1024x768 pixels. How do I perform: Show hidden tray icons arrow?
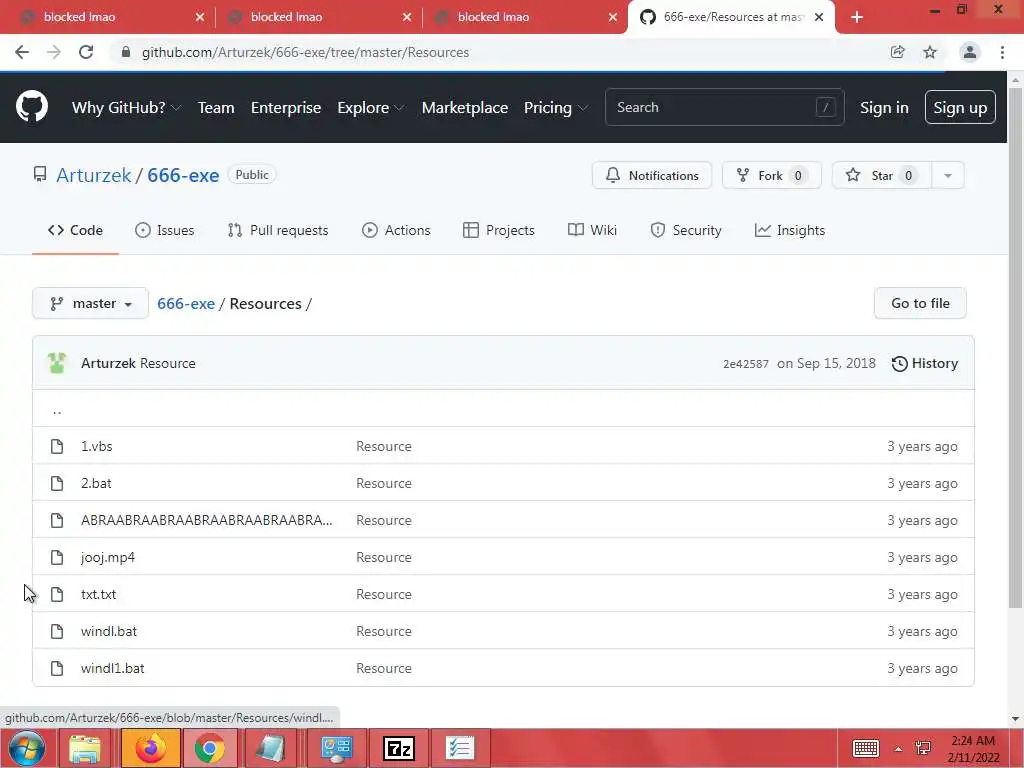(899, 749)
